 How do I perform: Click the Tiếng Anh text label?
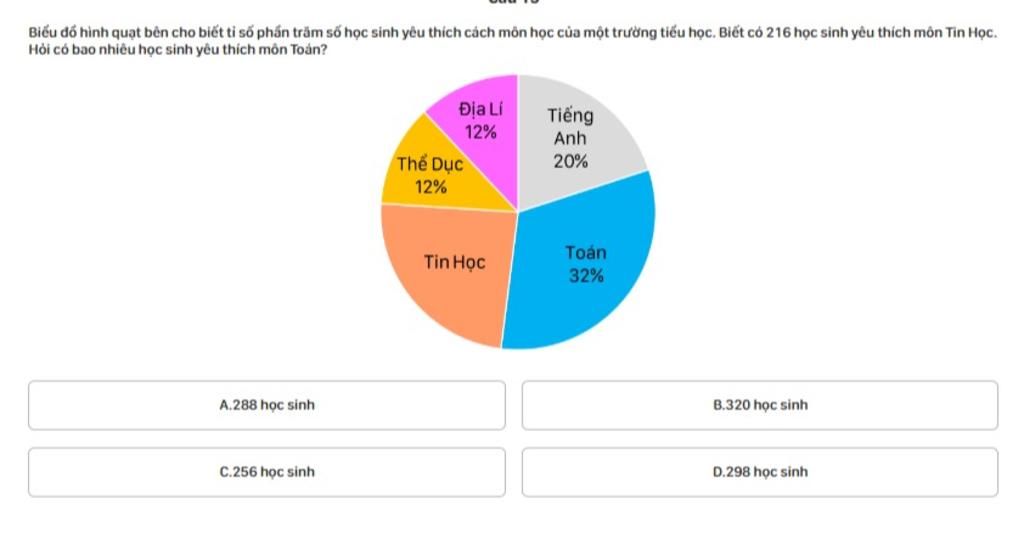(x=570, y=127)
